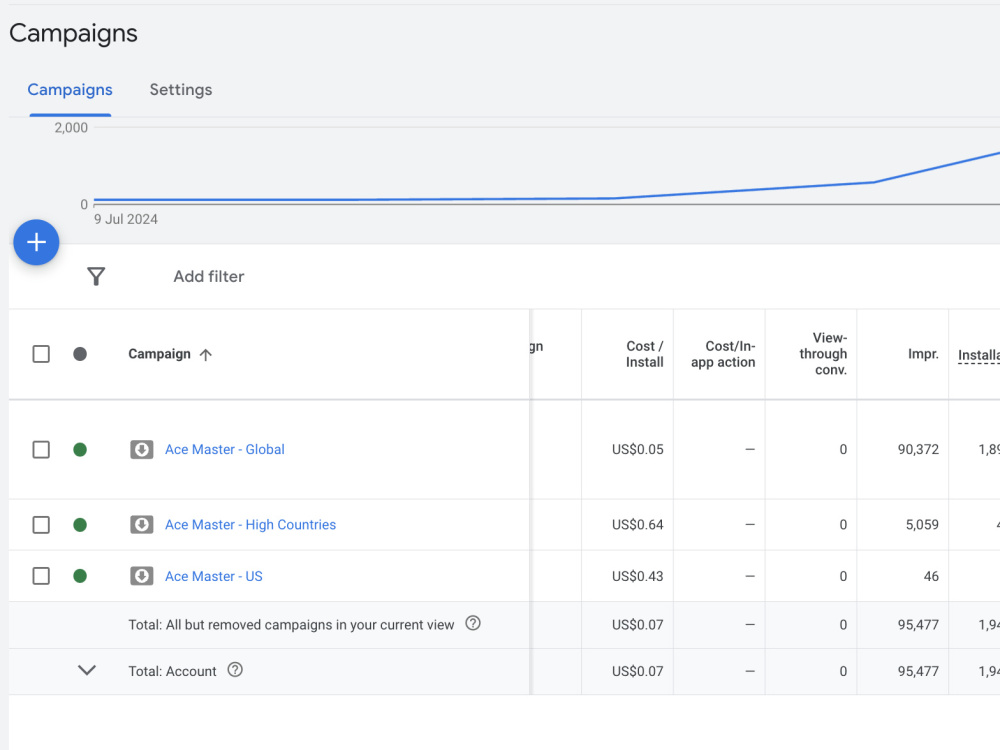
Task: Open the filter funnel icon
Action: click(96, 276)
